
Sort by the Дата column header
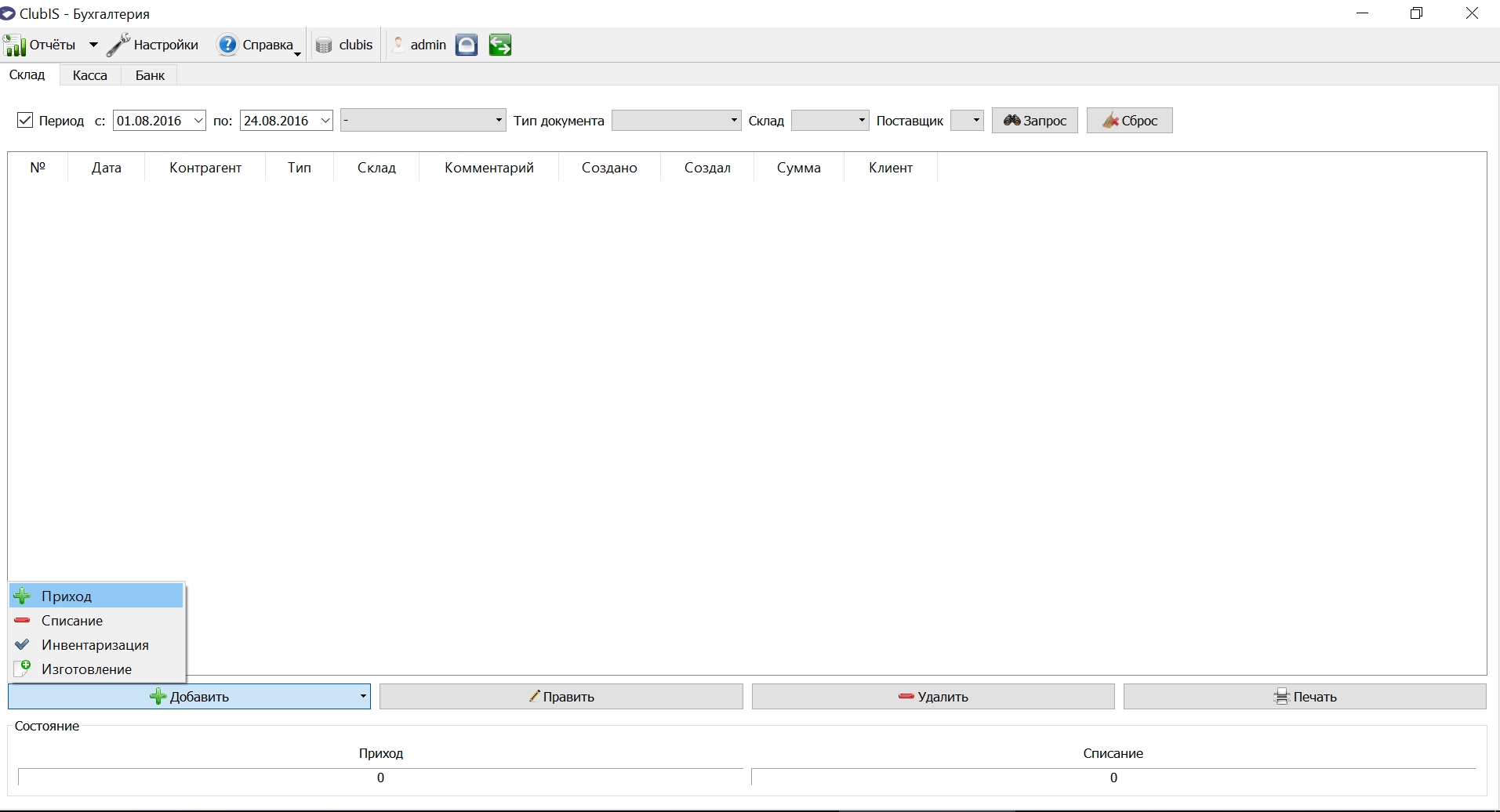(107, 168)
